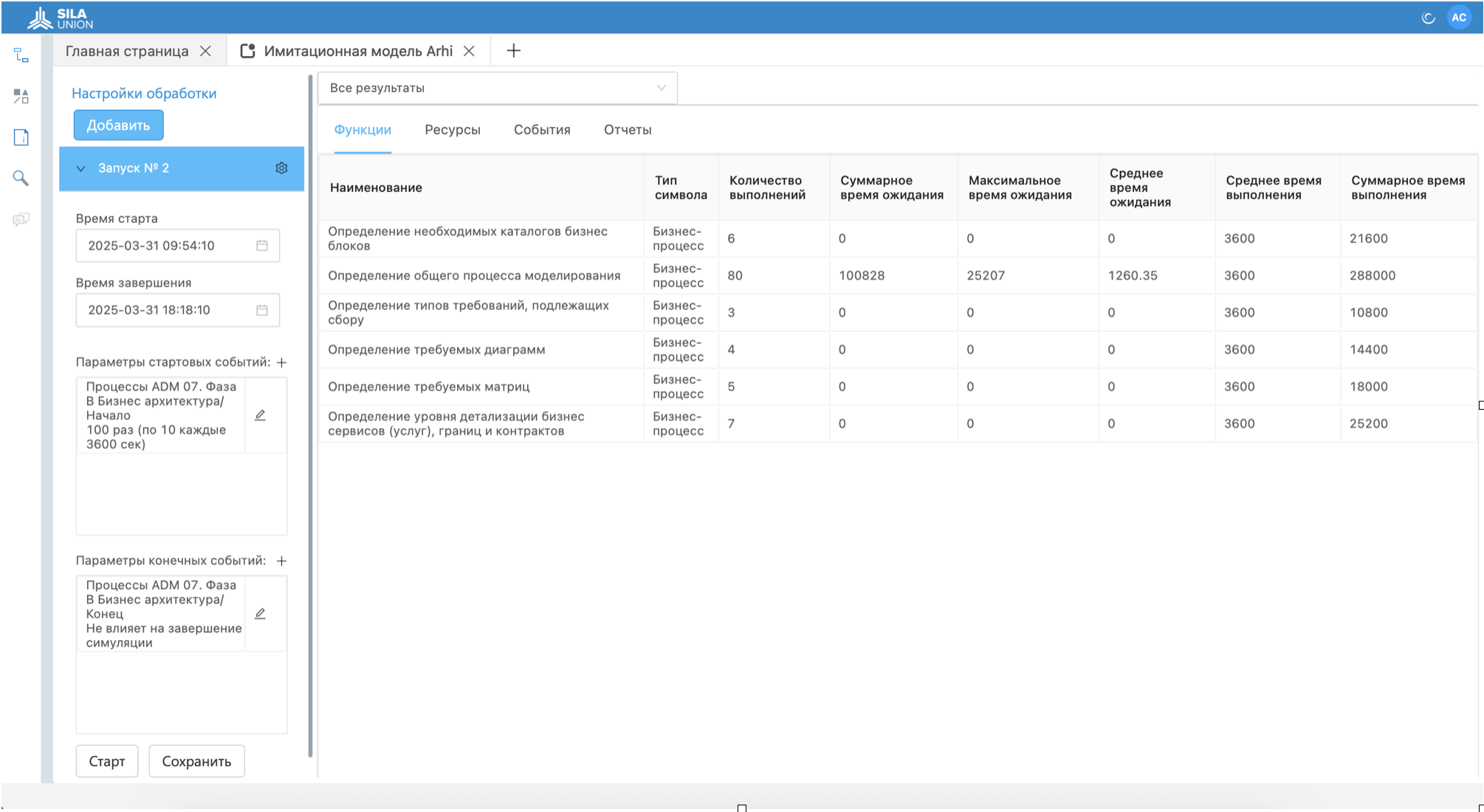Screen dimensions: 1484x812
Task: Switch to the События tab
Action: 542,130
